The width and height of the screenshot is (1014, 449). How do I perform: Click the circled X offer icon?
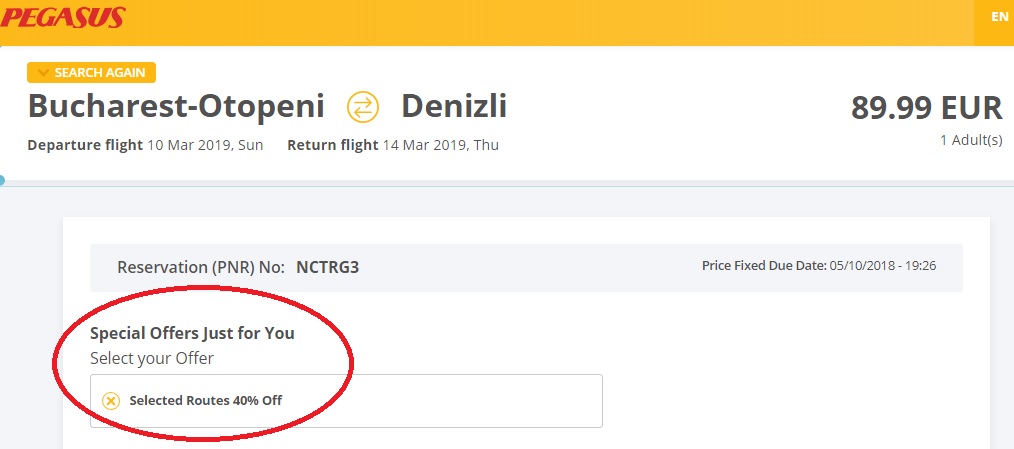click(111, 401)
